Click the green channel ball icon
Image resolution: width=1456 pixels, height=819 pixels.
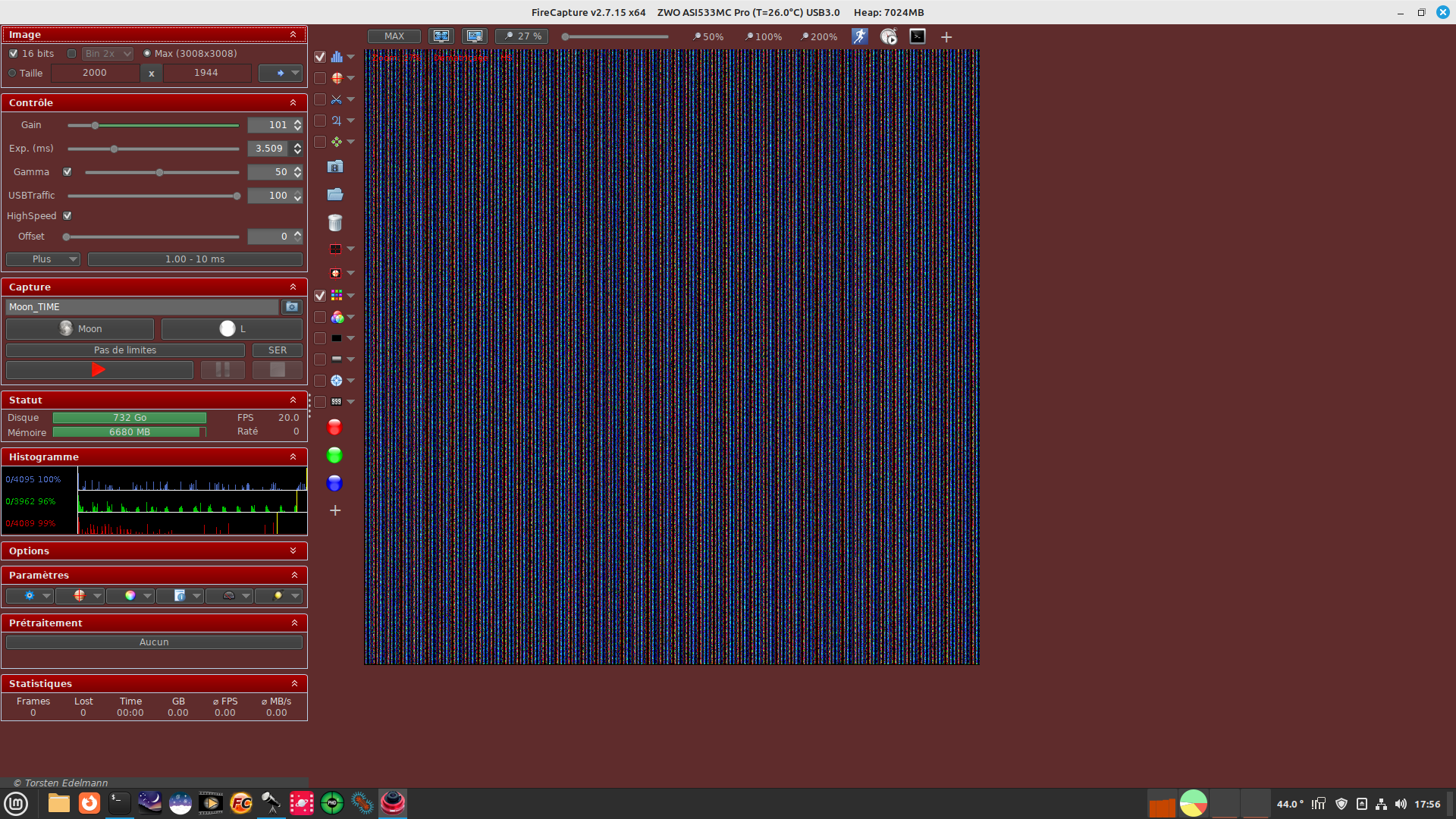[x=334, y=456]
